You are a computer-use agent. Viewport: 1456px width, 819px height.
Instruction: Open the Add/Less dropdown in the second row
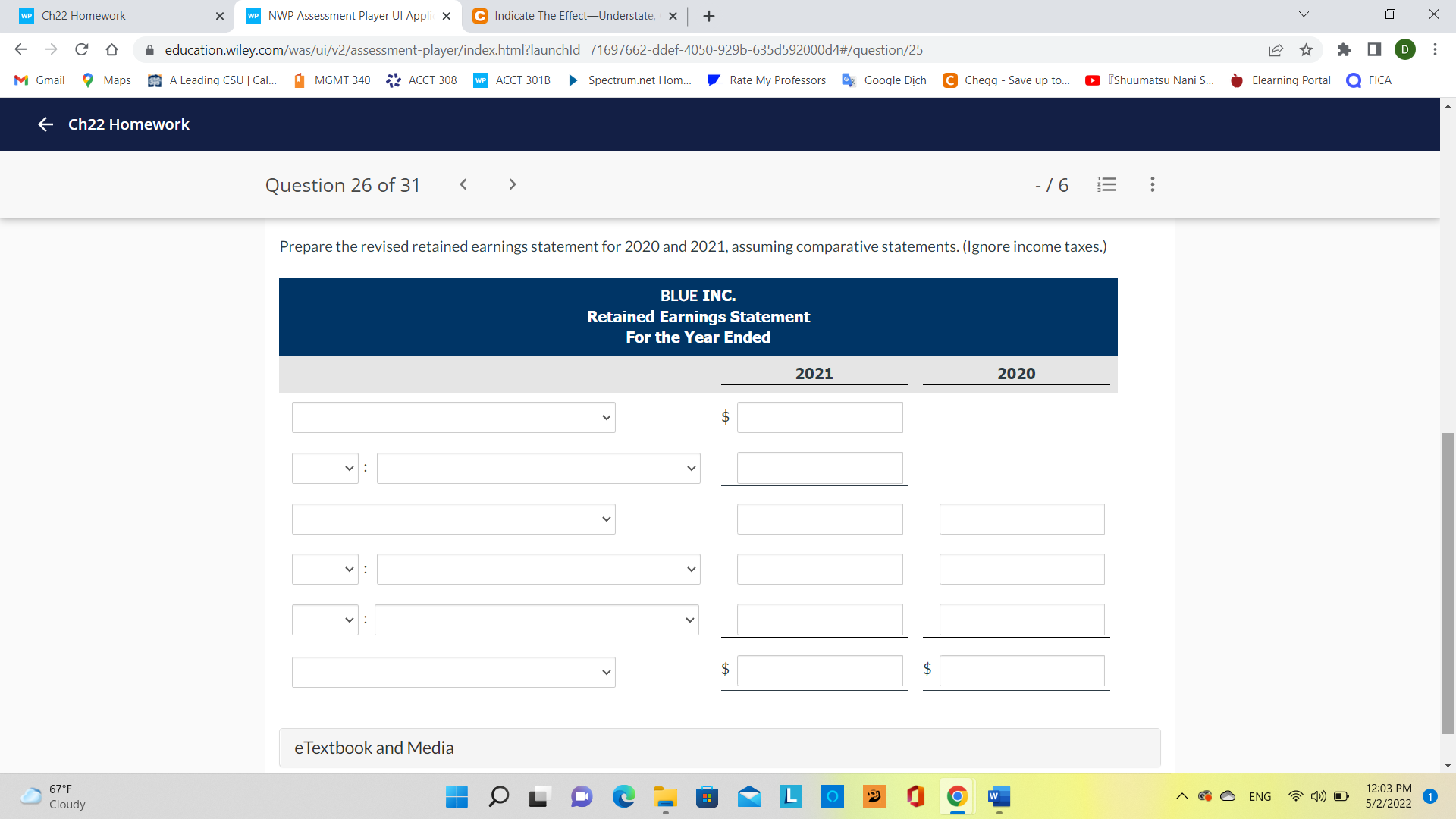pos(325,468)
